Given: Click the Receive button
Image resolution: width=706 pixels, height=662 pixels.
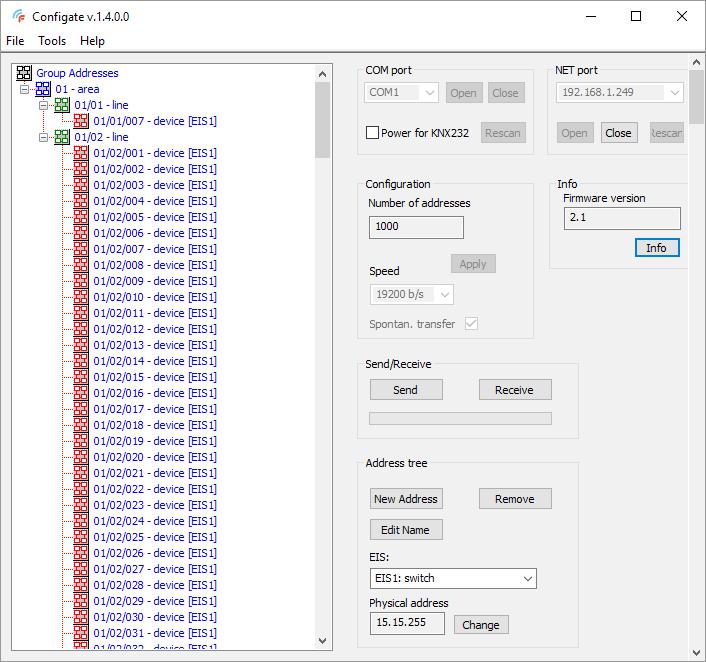Looking at the screenshot, I should click(x=515, y=390).
